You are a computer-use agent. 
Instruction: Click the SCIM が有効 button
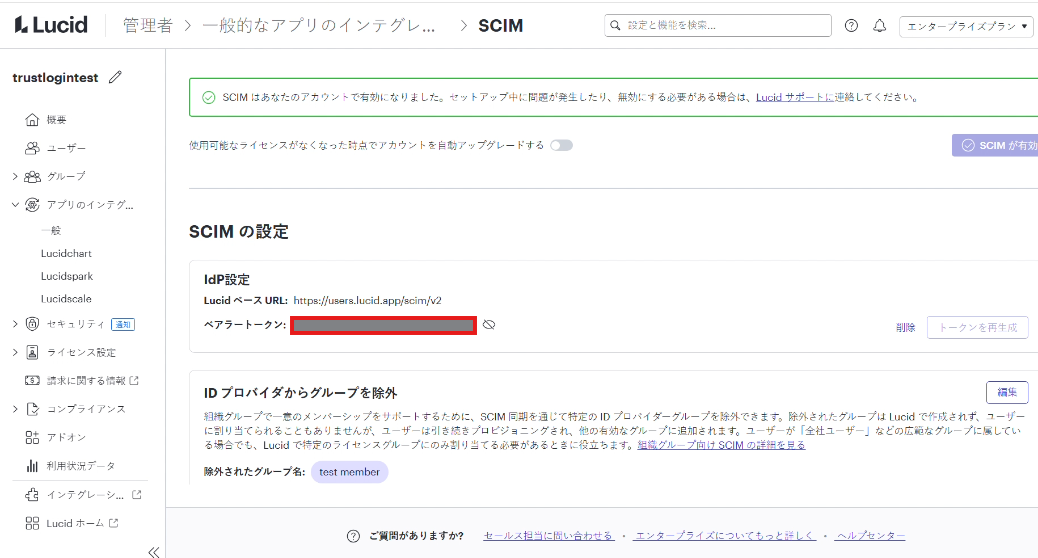995,146
